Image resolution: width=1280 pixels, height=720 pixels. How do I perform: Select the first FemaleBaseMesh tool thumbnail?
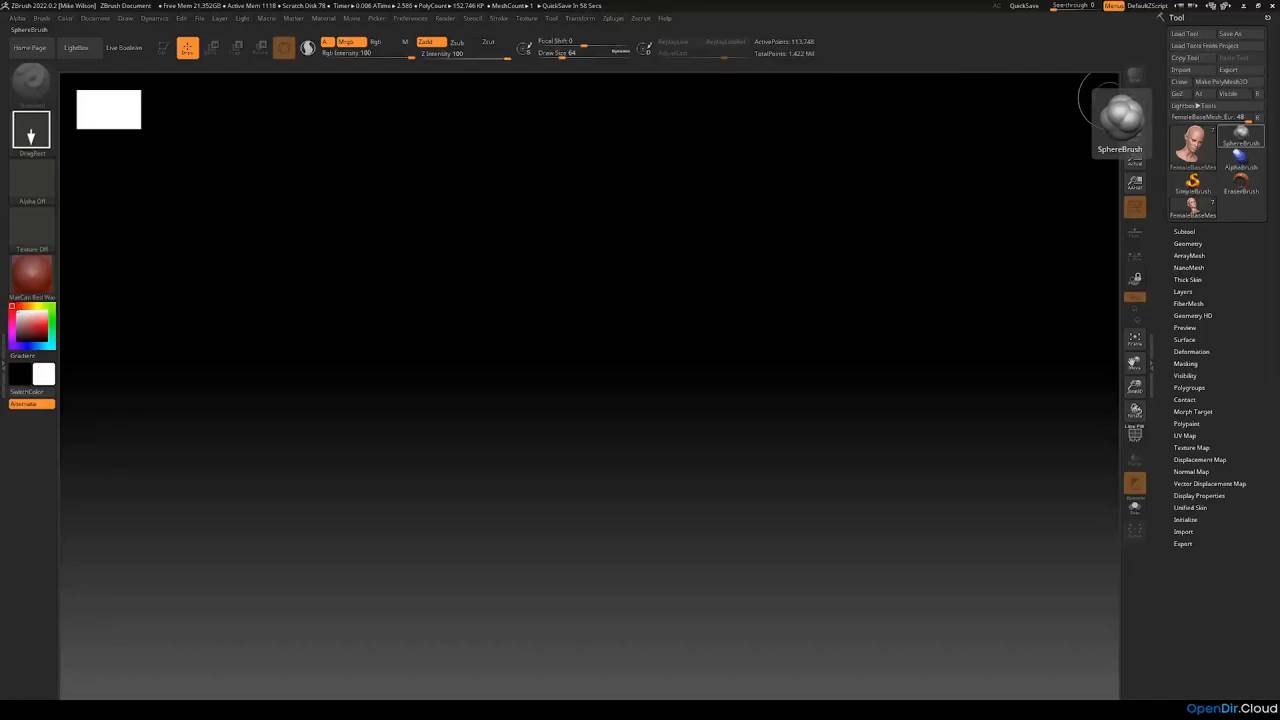coord(1193,147)
